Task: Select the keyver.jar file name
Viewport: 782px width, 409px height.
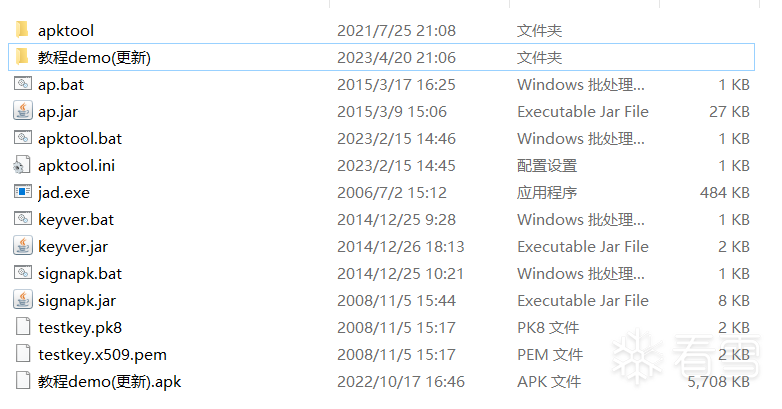Action: (x=73, y=247)
